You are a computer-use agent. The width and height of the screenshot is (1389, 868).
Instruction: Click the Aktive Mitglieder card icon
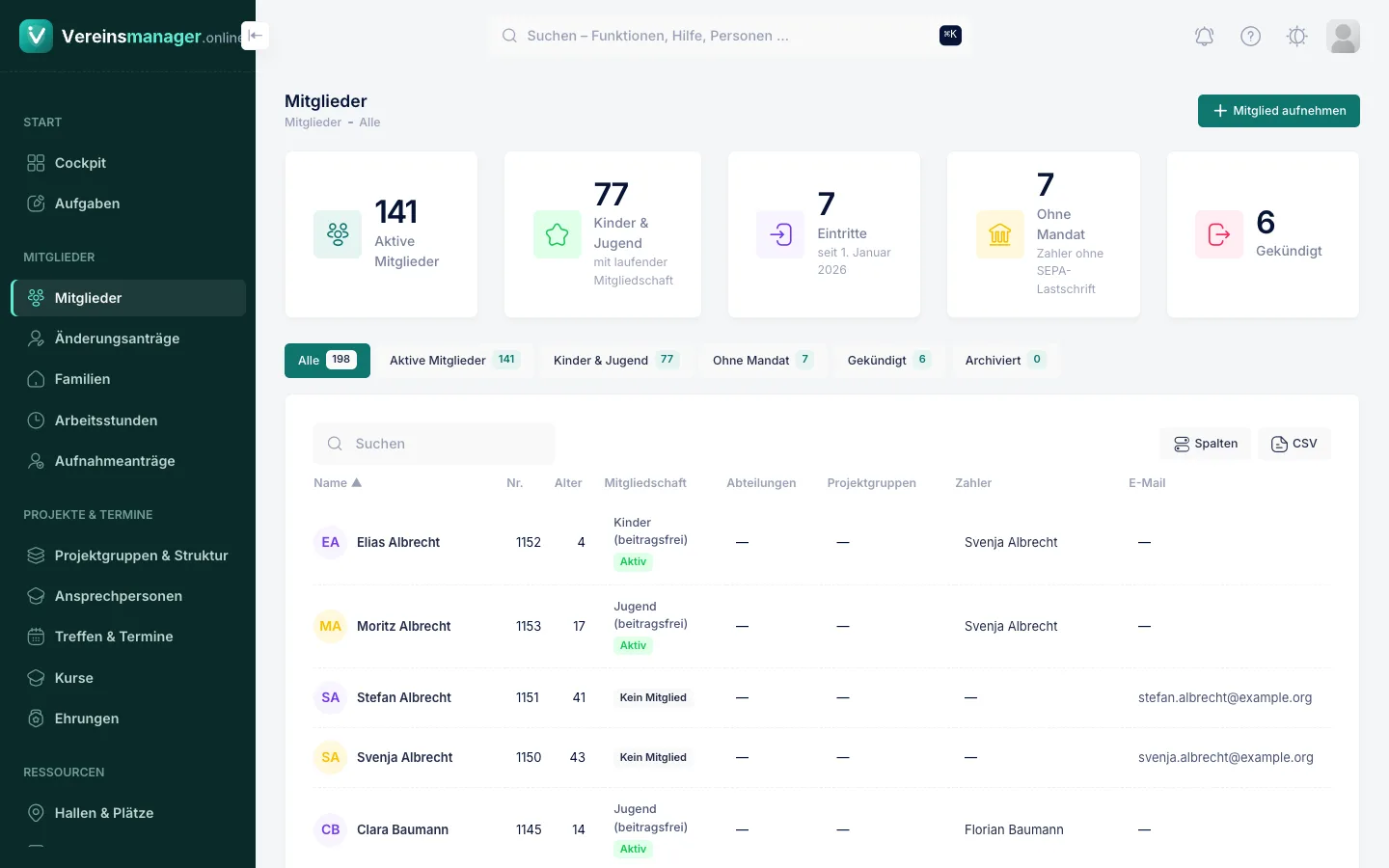338,234
